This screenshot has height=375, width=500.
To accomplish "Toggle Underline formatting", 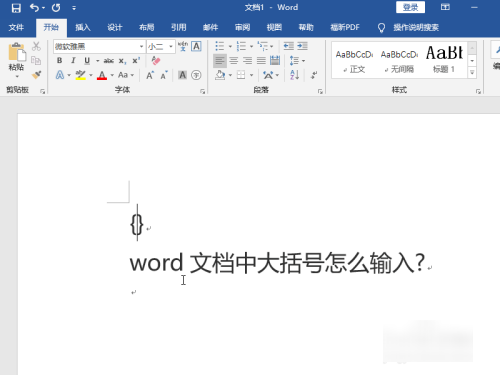I will [x=87, y=61].
